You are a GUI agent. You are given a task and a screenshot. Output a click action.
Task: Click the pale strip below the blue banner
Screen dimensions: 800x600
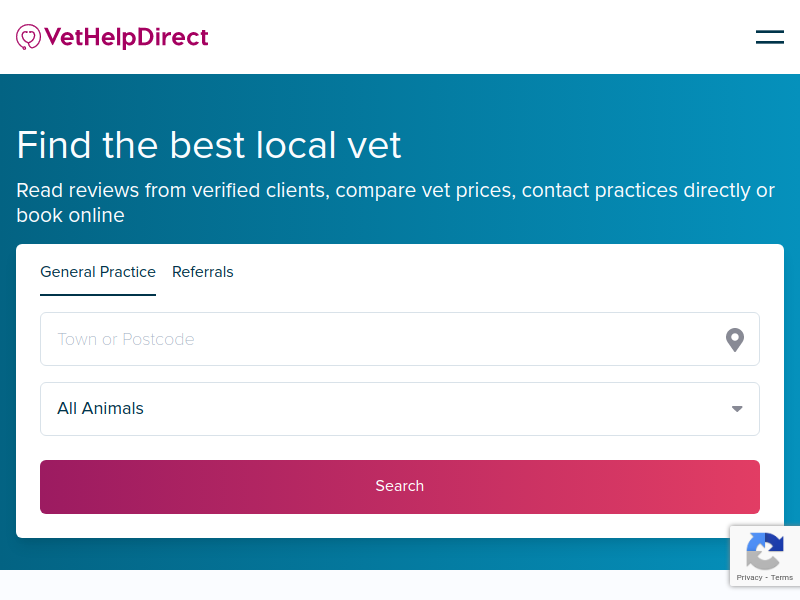click(x=357, y=585)
